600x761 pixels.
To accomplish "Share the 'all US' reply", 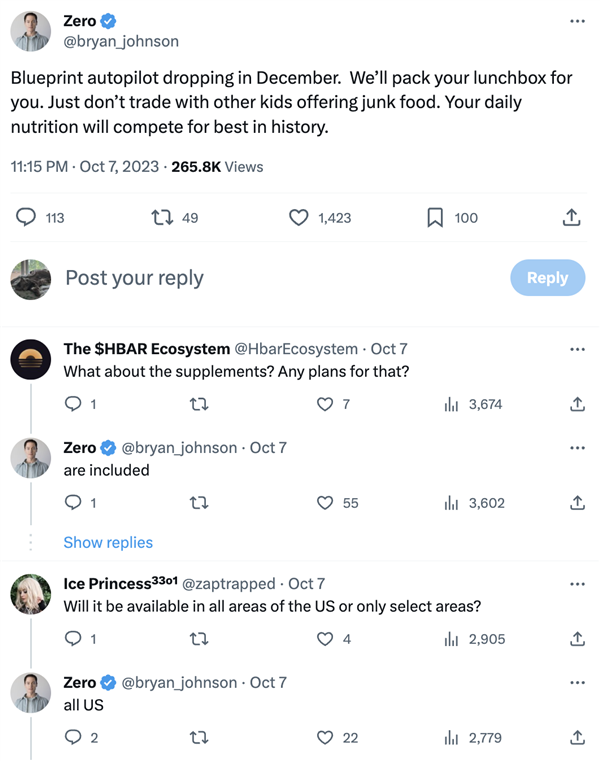I will (576, 738).
